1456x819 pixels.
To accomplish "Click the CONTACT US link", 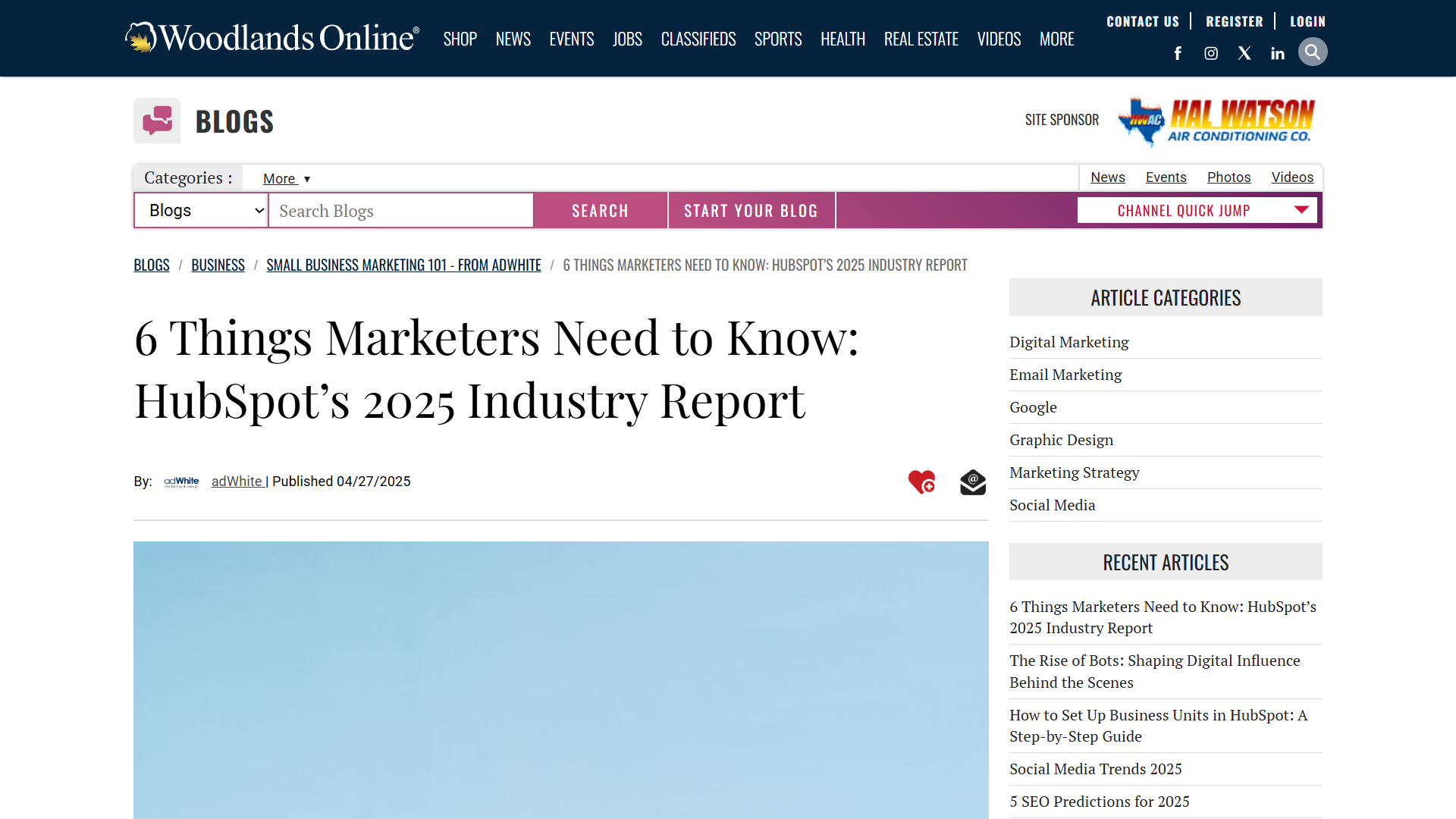I will click(1143, 21).
